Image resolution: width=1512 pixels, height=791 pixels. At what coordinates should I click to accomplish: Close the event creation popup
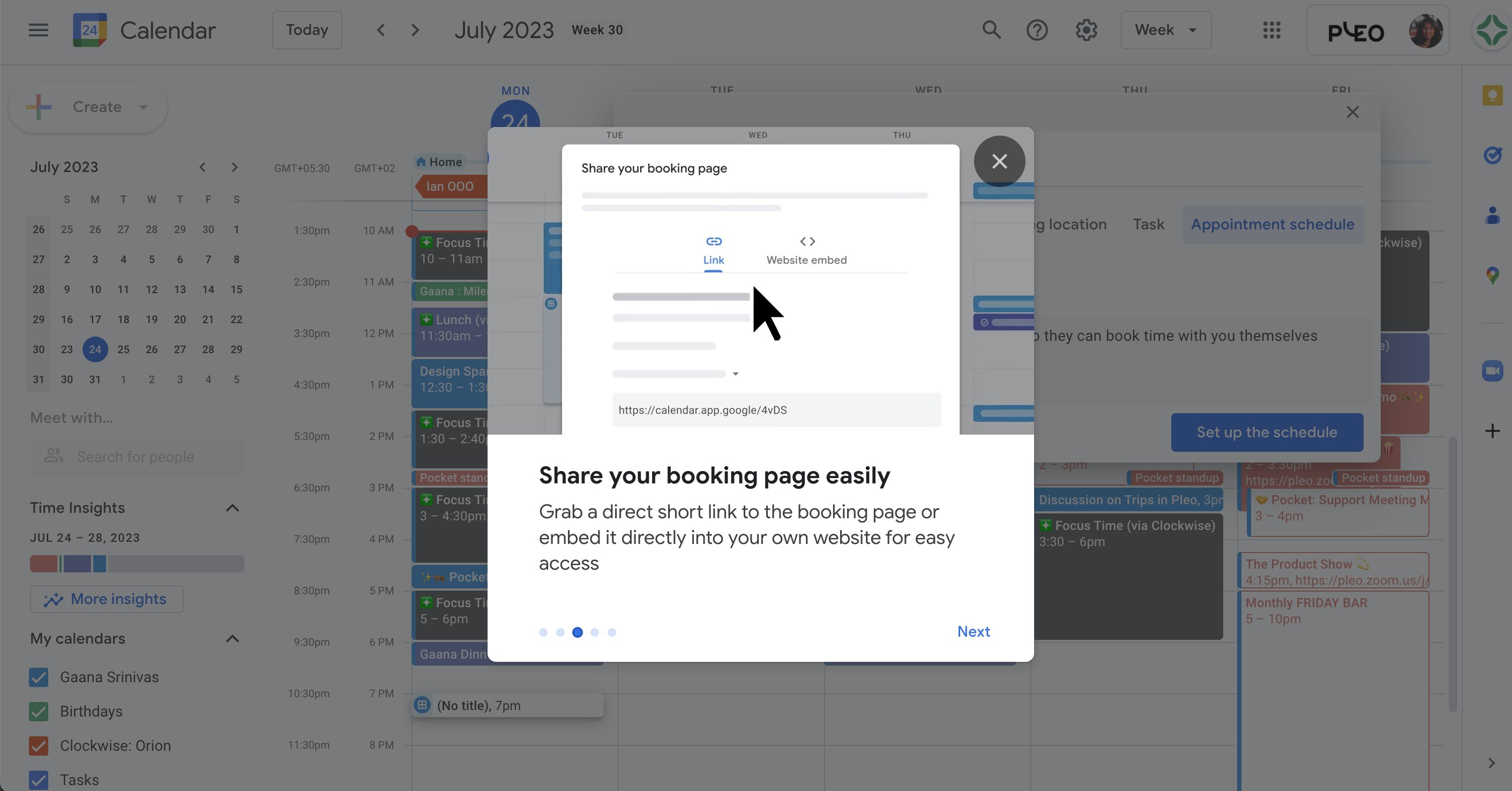(x=1352, y=112)
